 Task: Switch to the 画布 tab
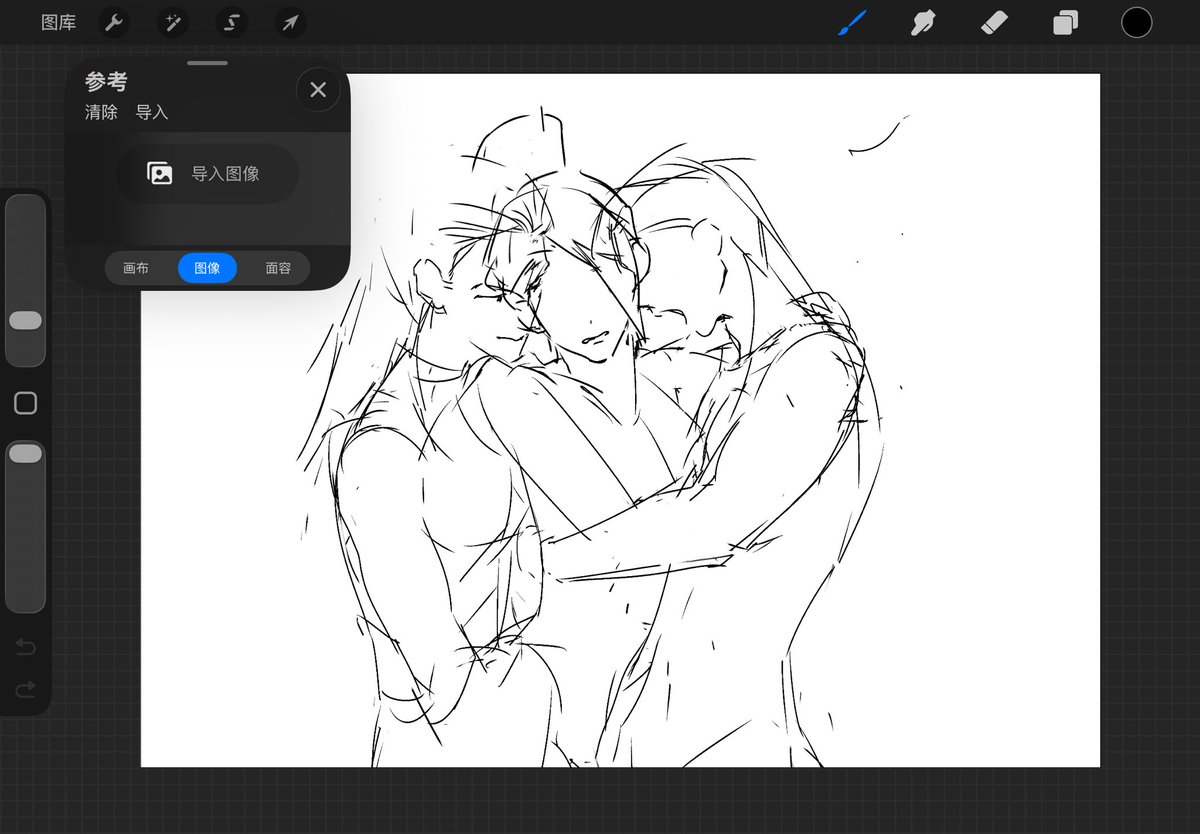coord(136,268)
